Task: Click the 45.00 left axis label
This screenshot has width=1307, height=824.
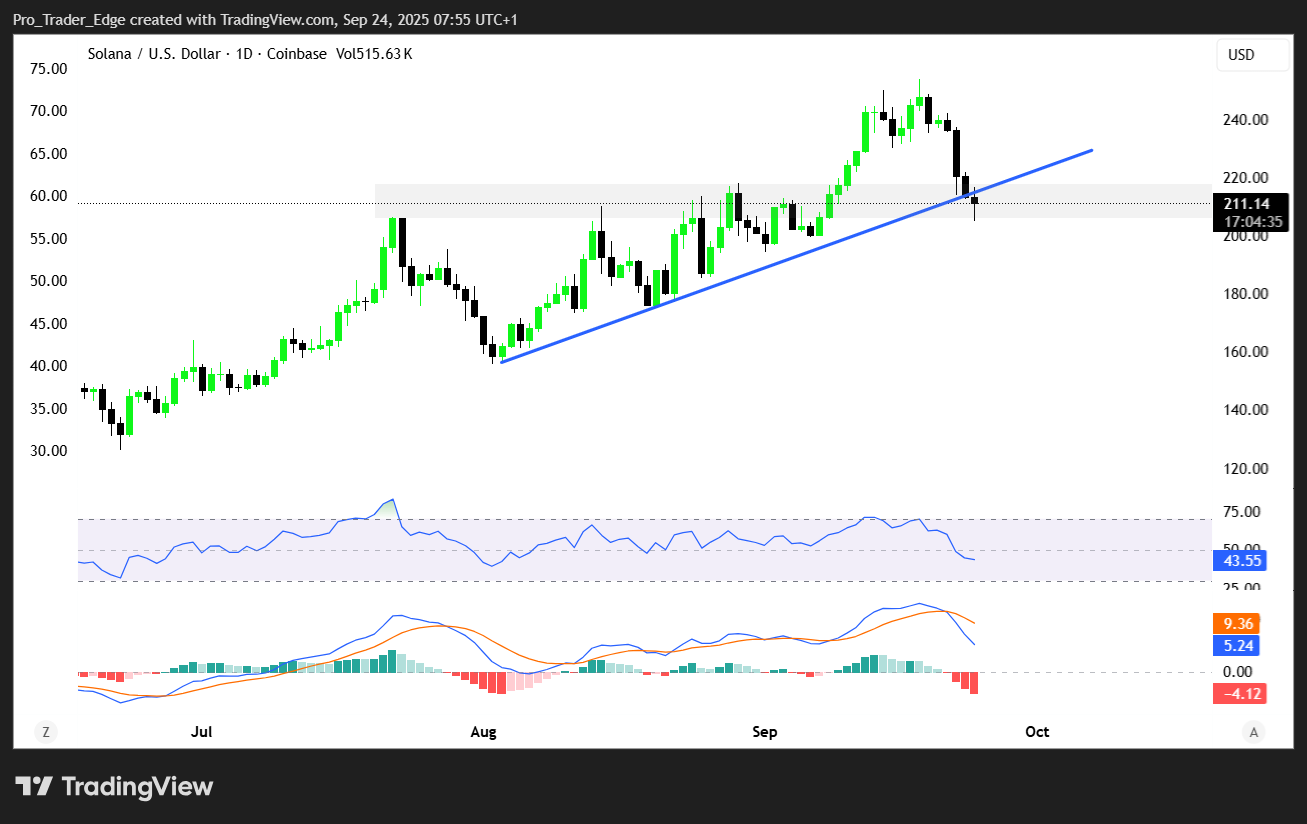Action: pyautogui.click(x=49, y=324)
